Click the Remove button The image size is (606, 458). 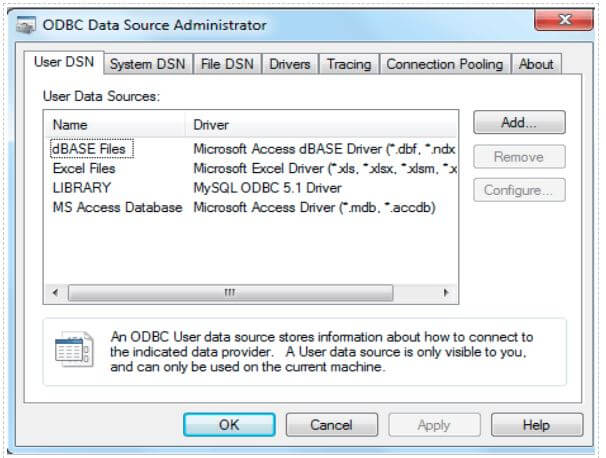(x=519, y=157)
